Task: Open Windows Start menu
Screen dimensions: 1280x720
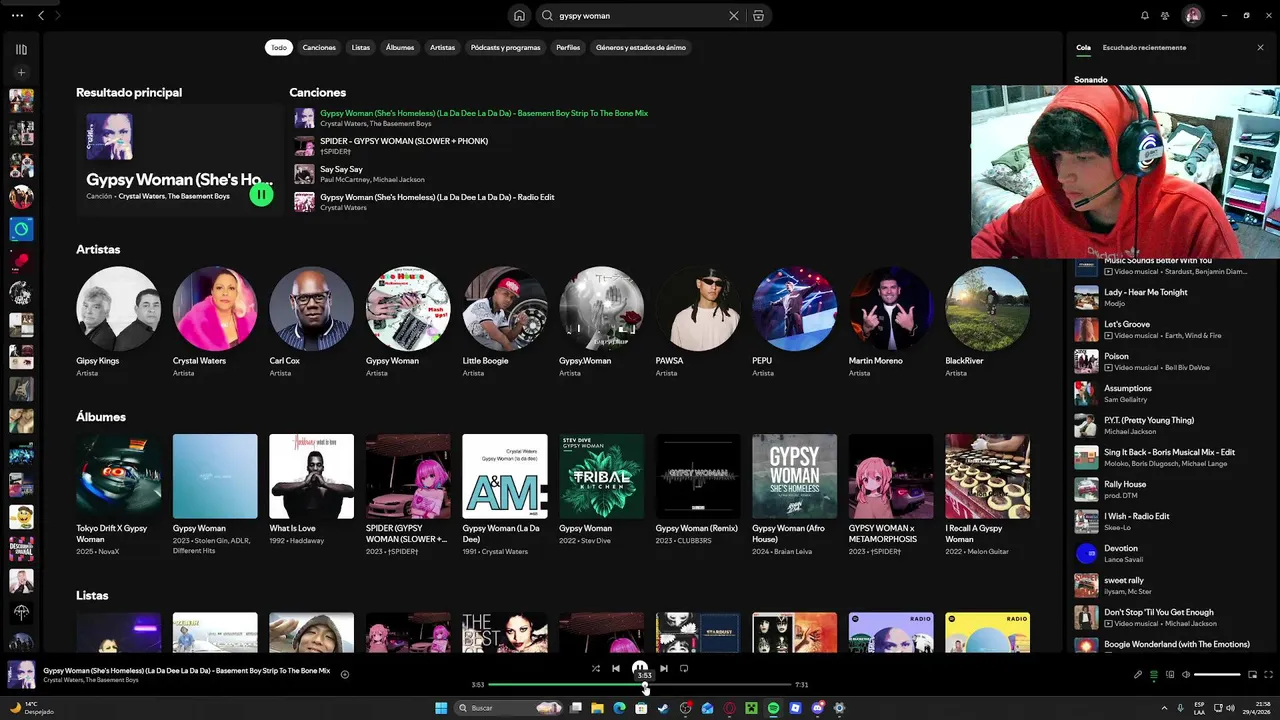Action: (441, 708)
